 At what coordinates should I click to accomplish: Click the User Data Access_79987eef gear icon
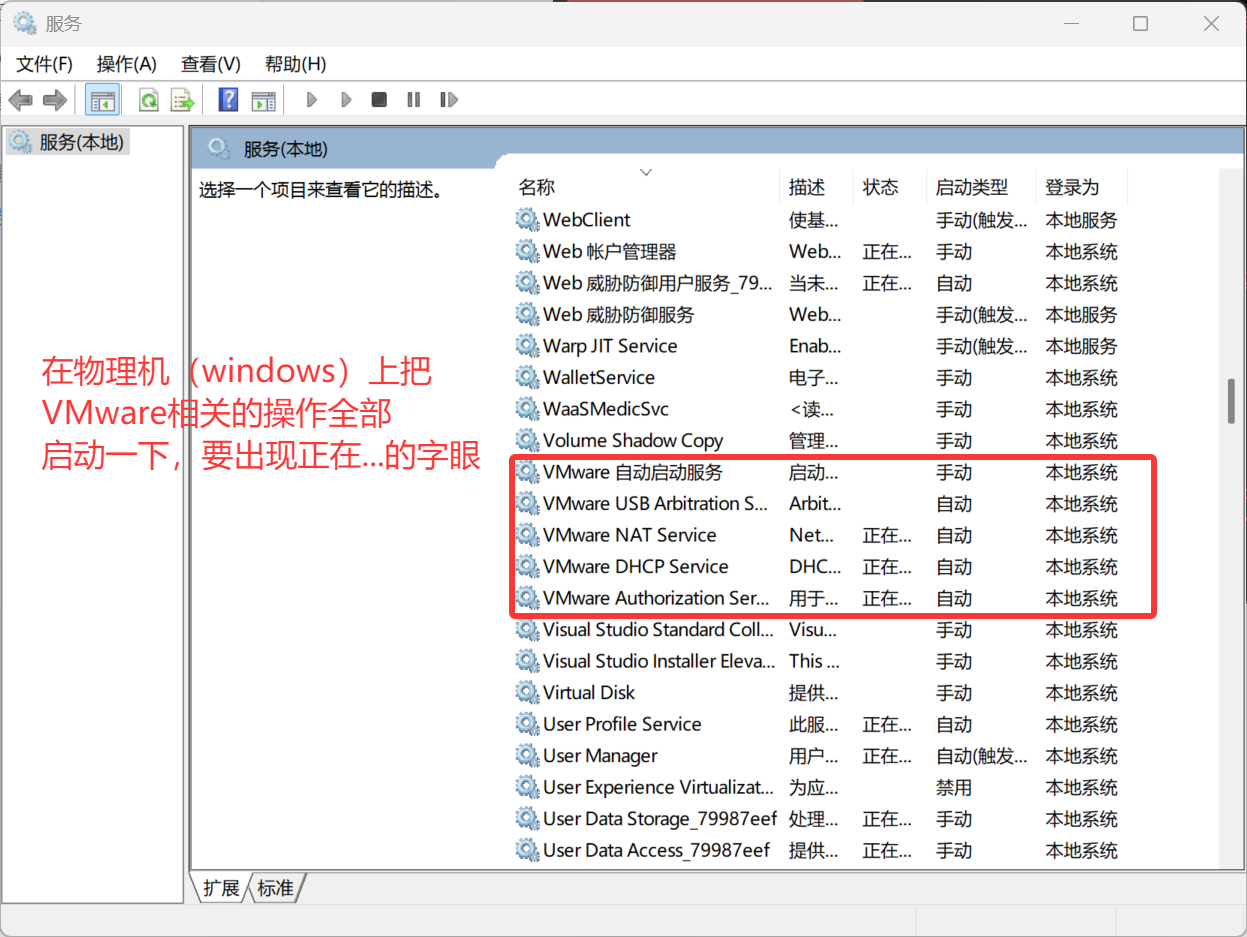coord(527,850)
